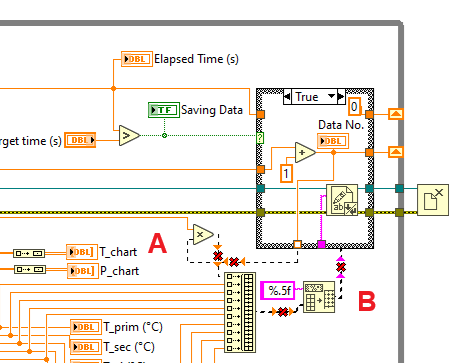
Task: Select the T_prim (°C) DBL terminal
Action: (x=86, y=327)
